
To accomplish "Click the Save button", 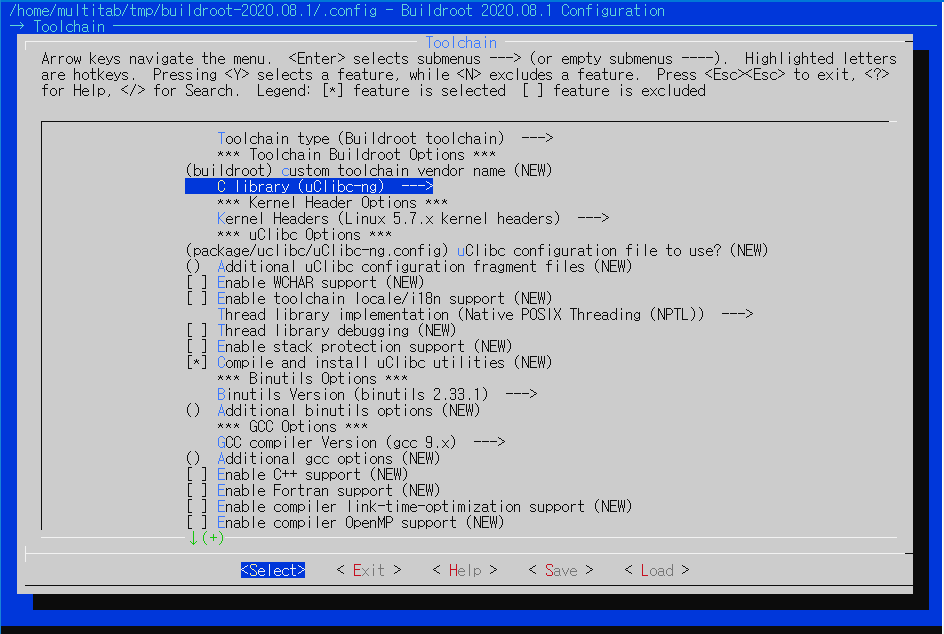I will [560, 570].
